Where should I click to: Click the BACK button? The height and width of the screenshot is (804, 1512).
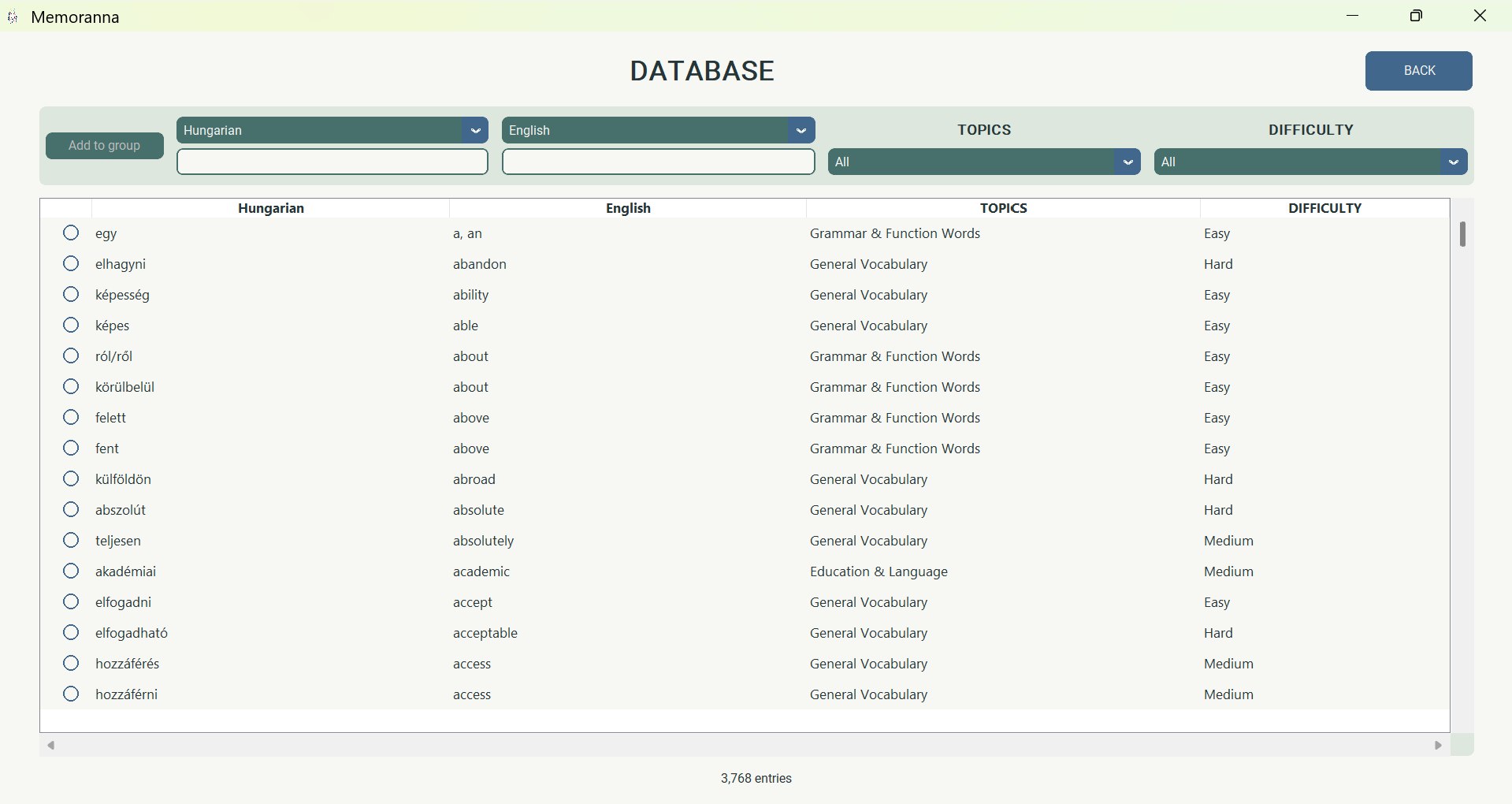[x=1418, y=71]
